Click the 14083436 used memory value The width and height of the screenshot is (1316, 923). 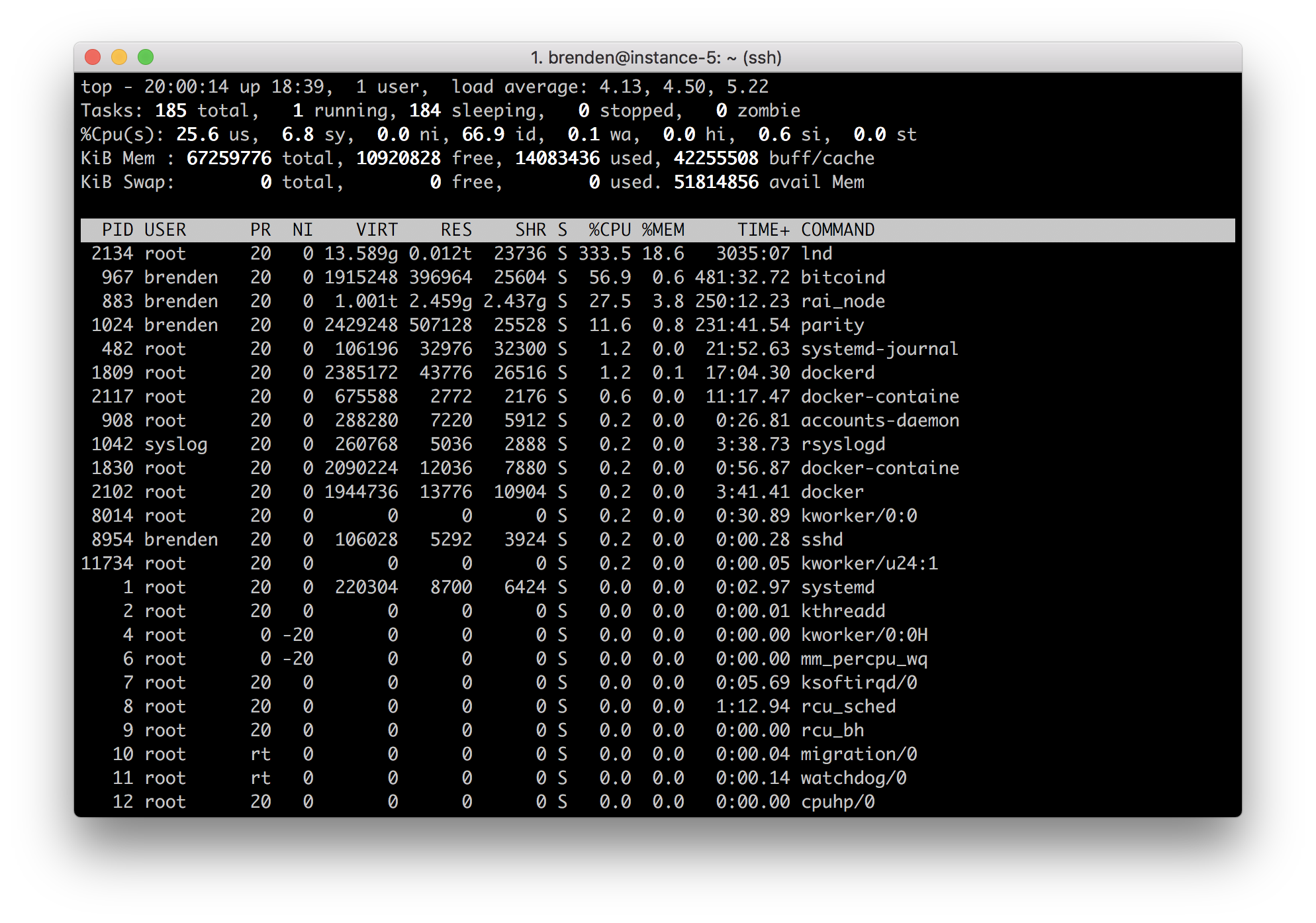(x=557, y=158)
